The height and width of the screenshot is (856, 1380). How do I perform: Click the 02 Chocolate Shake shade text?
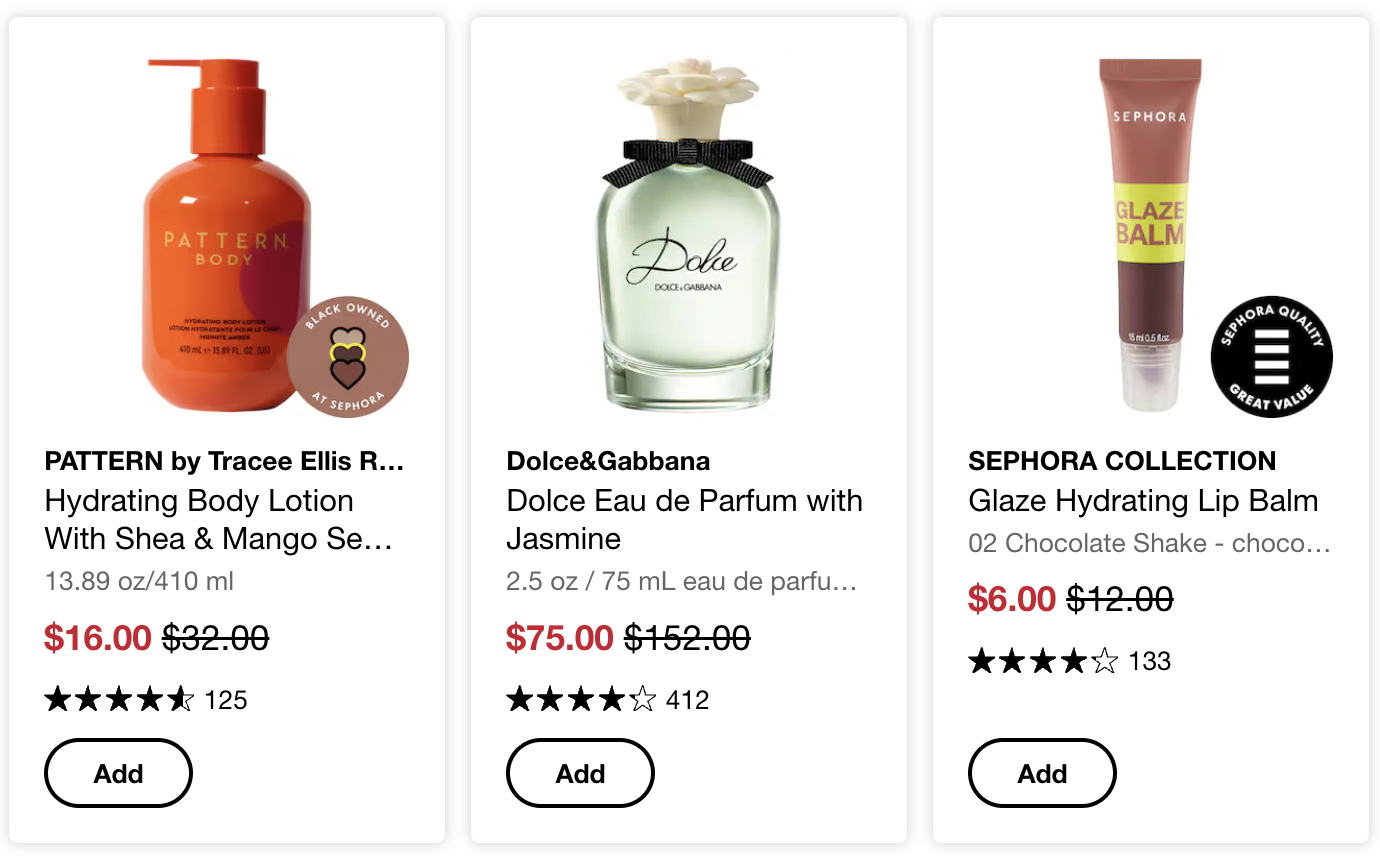point(1149,543)
